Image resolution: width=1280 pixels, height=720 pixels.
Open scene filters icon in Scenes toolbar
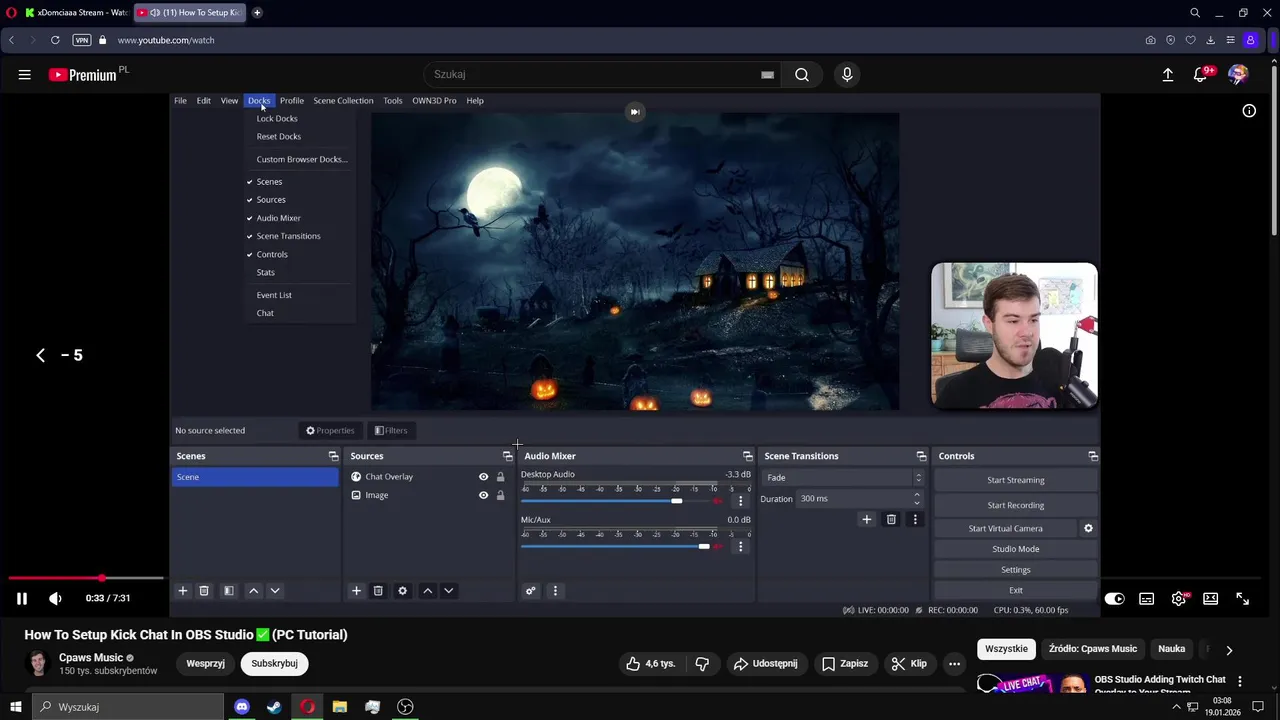228,591
